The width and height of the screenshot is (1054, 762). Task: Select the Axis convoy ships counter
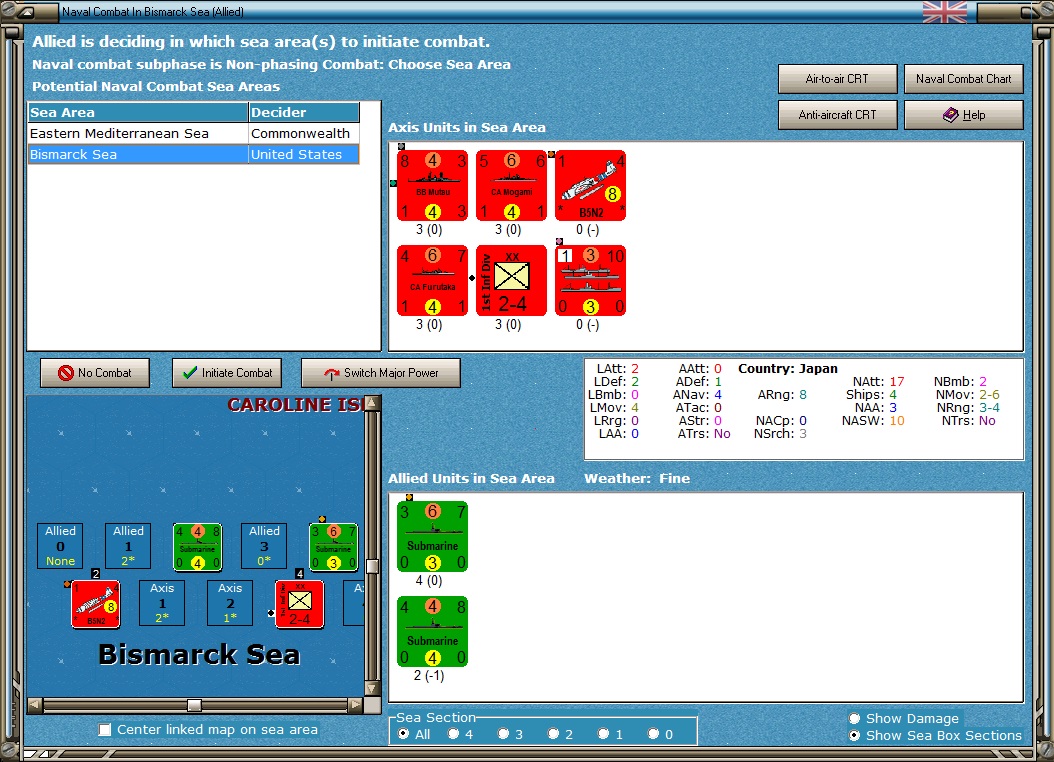591,280
